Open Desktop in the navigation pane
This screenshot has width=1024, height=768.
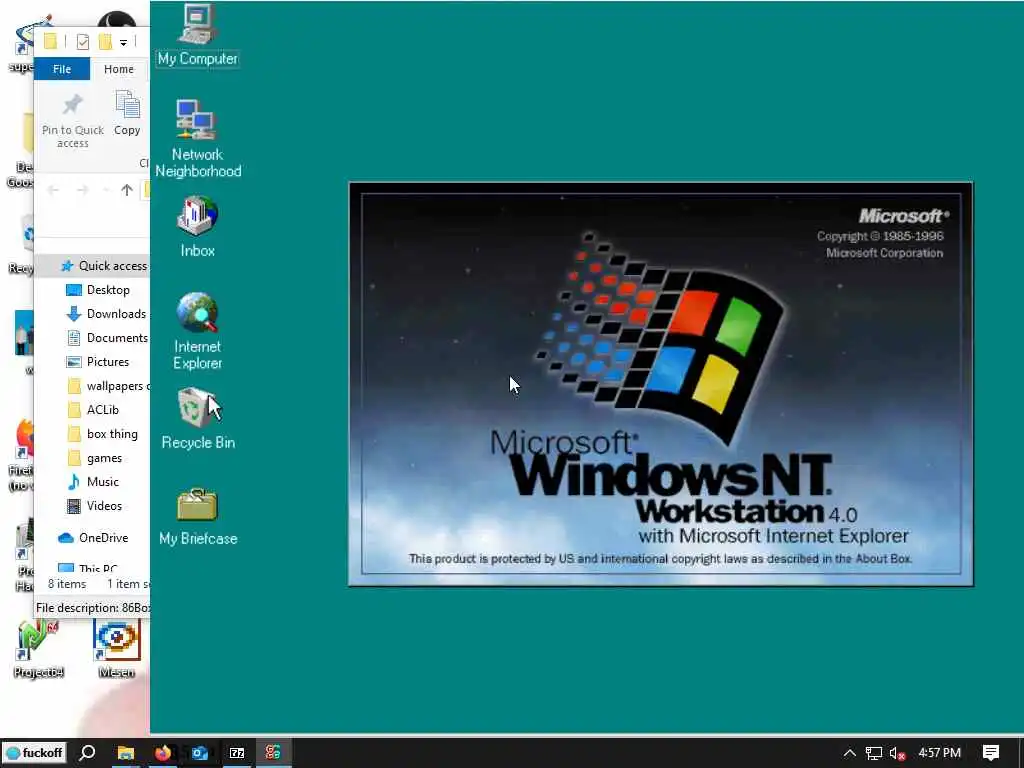[98, 290]
